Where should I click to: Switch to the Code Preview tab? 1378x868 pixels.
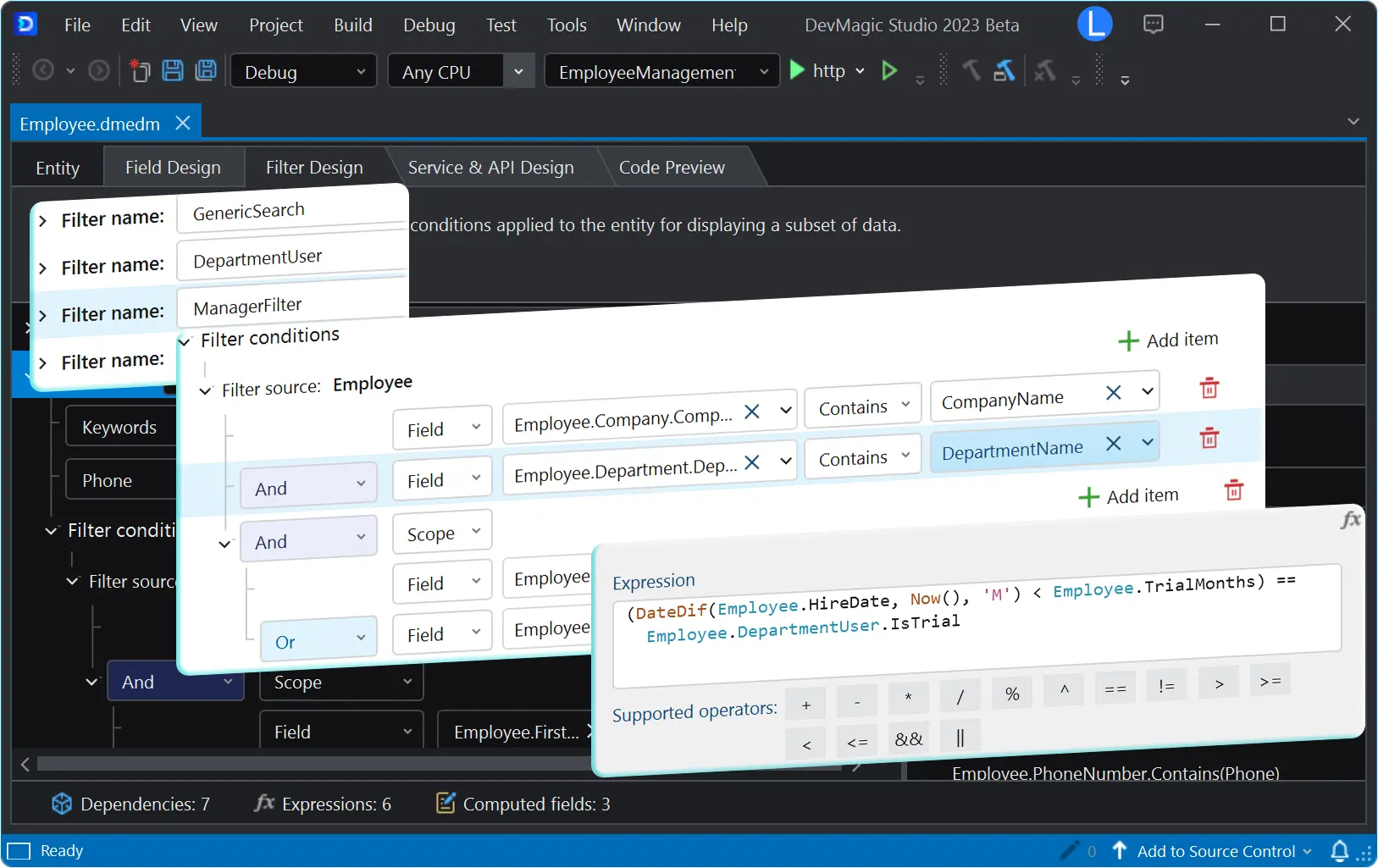click(x=671, y=167)
